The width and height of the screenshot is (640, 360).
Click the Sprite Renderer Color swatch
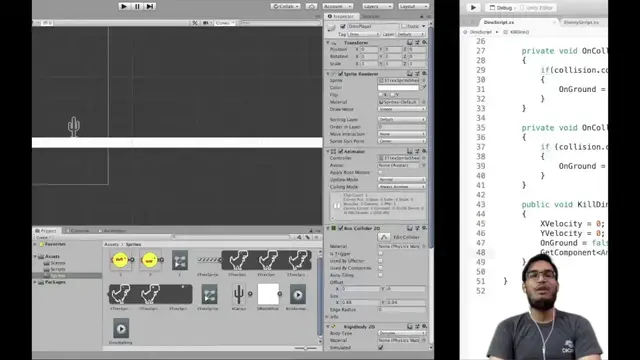[x=398, y=87]
